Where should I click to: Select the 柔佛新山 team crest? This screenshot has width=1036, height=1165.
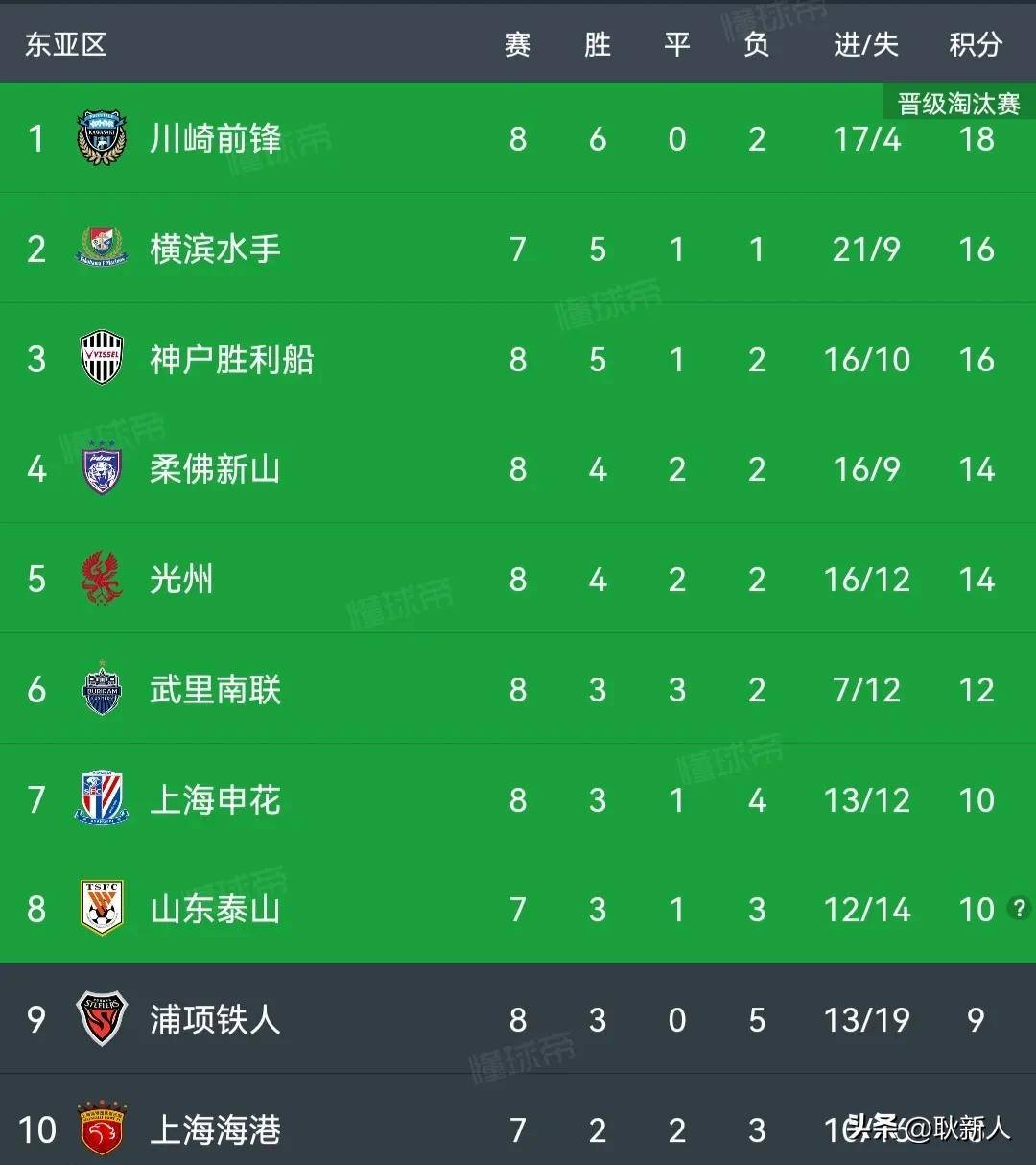tap(100, 469)
